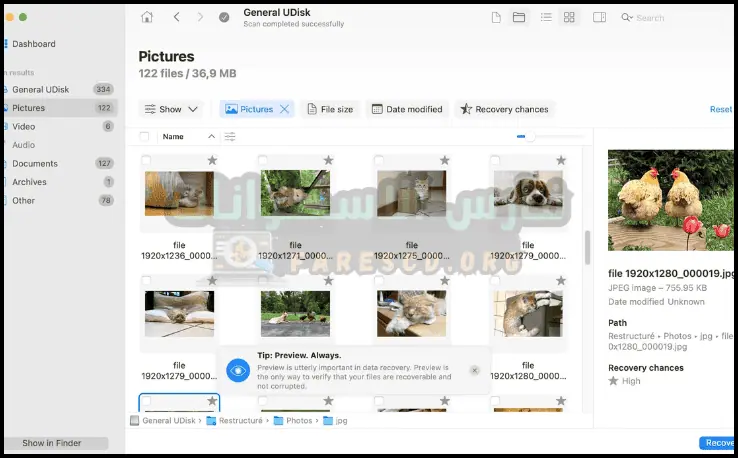The width and height of the screenshot is (738, 458).
Task: Open the Show filter dropdown
Action: pos(171,109)
